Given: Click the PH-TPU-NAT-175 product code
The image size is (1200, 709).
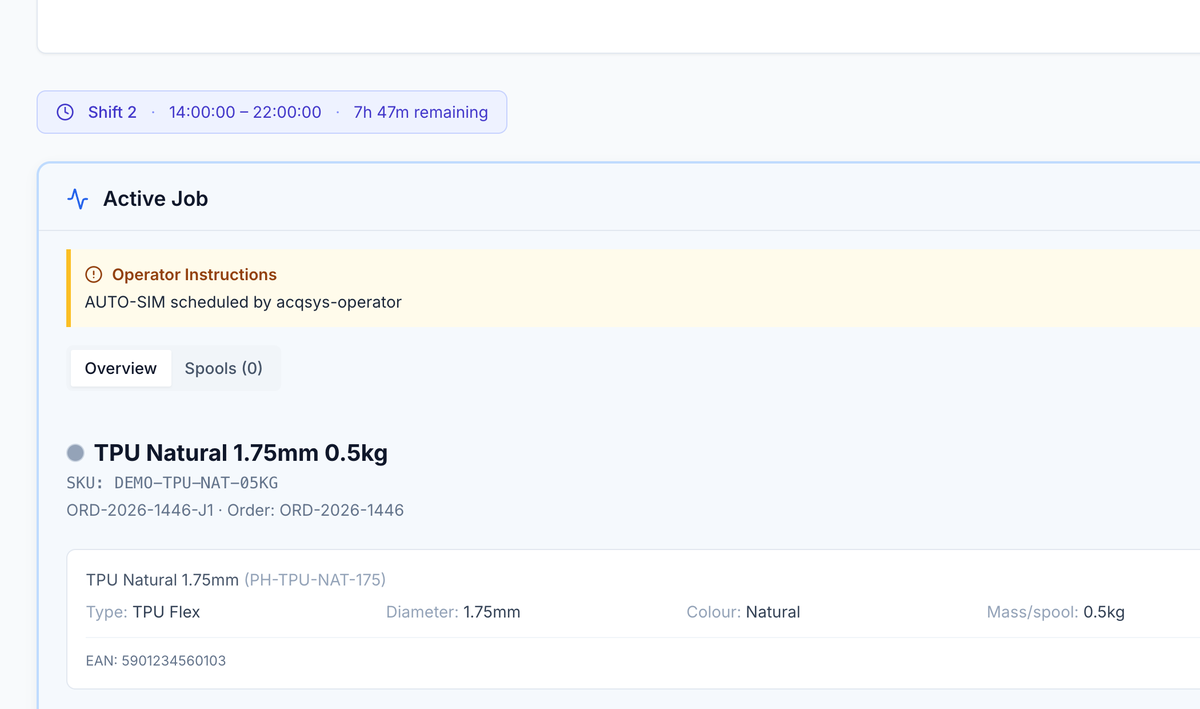Looking at the screenshot, I should coord(315,580).
